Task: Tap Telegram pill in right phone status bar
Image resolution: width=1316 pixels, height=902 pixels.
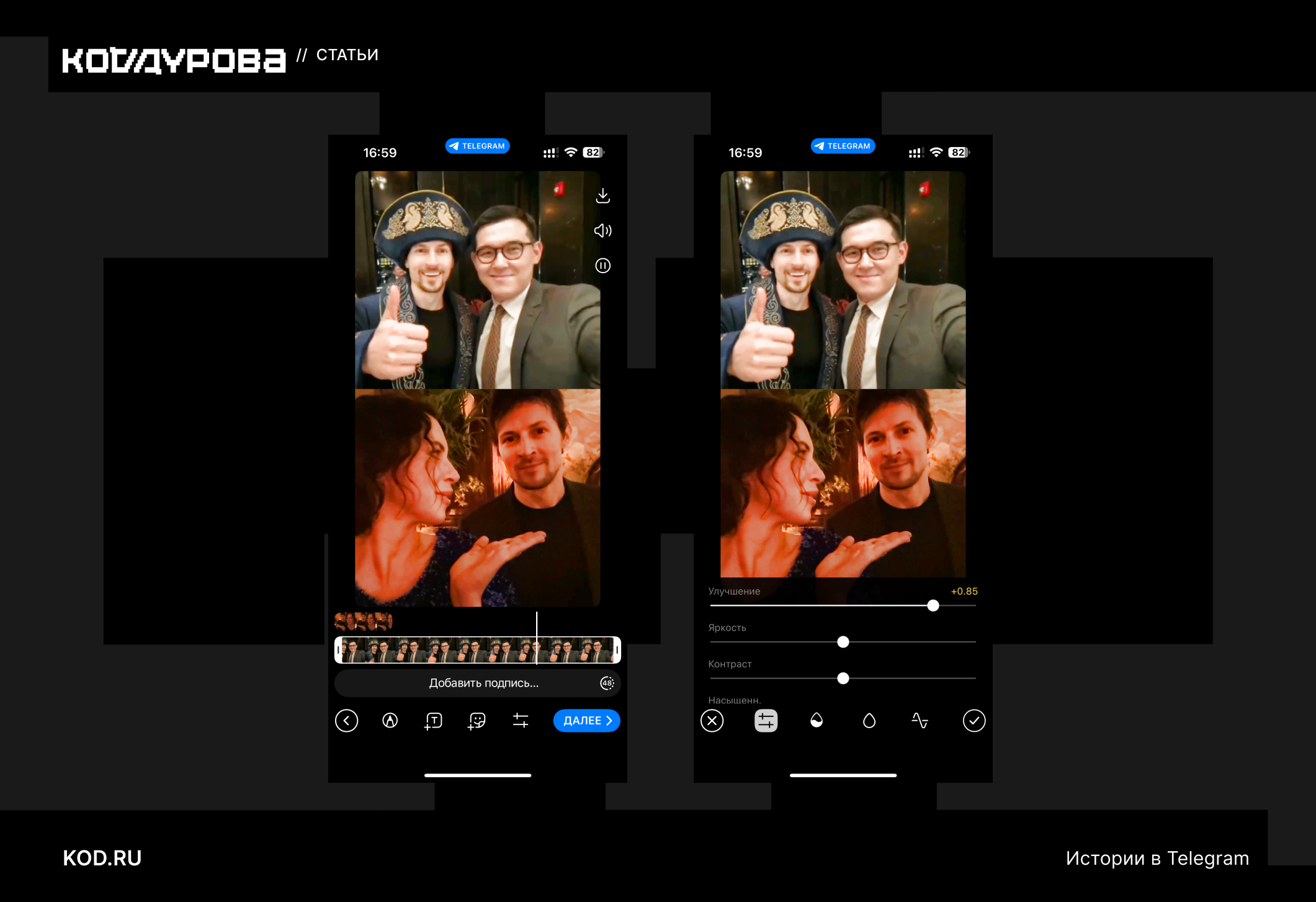Action: pyautogui.click(x=843, y=147)
